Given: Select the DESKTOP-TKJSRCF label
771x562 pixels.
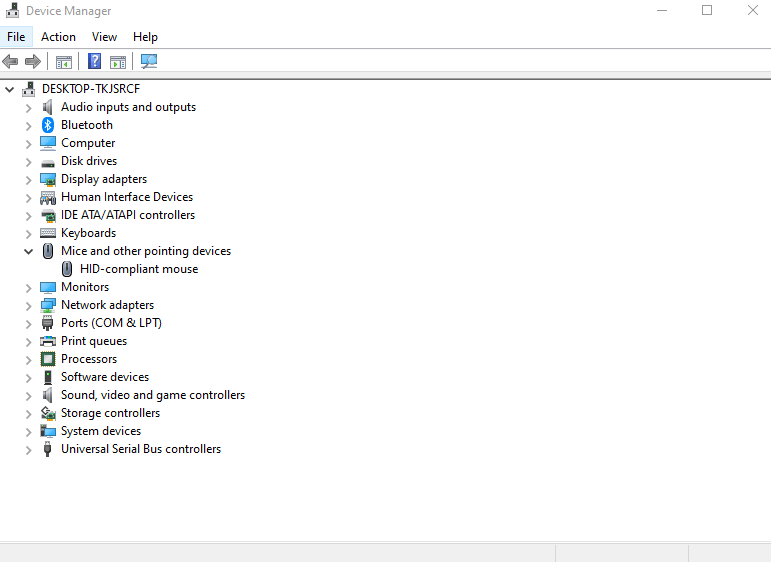Looking at the screenshot, I should [91, 89].
